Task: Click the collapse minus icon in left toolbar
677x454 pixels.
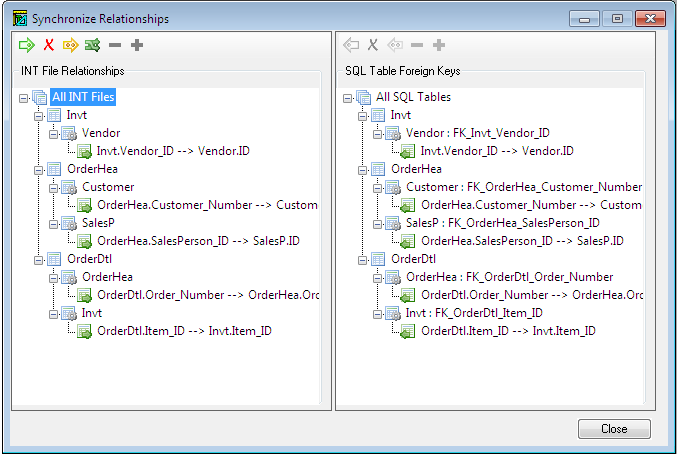Action: [115, 45]
